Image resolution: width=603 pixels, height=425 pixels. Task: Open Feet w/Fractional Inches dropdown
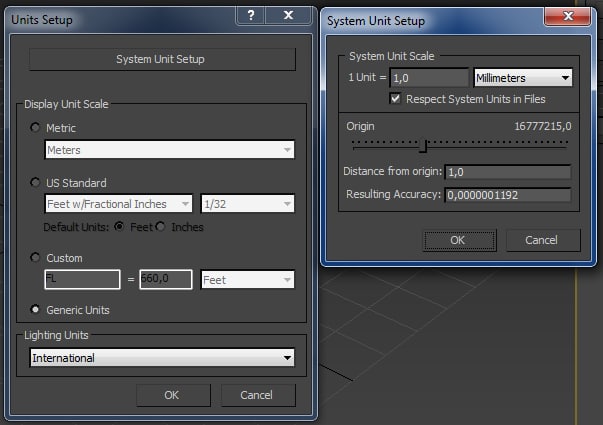pyautogui.click(x=118, y=204)
